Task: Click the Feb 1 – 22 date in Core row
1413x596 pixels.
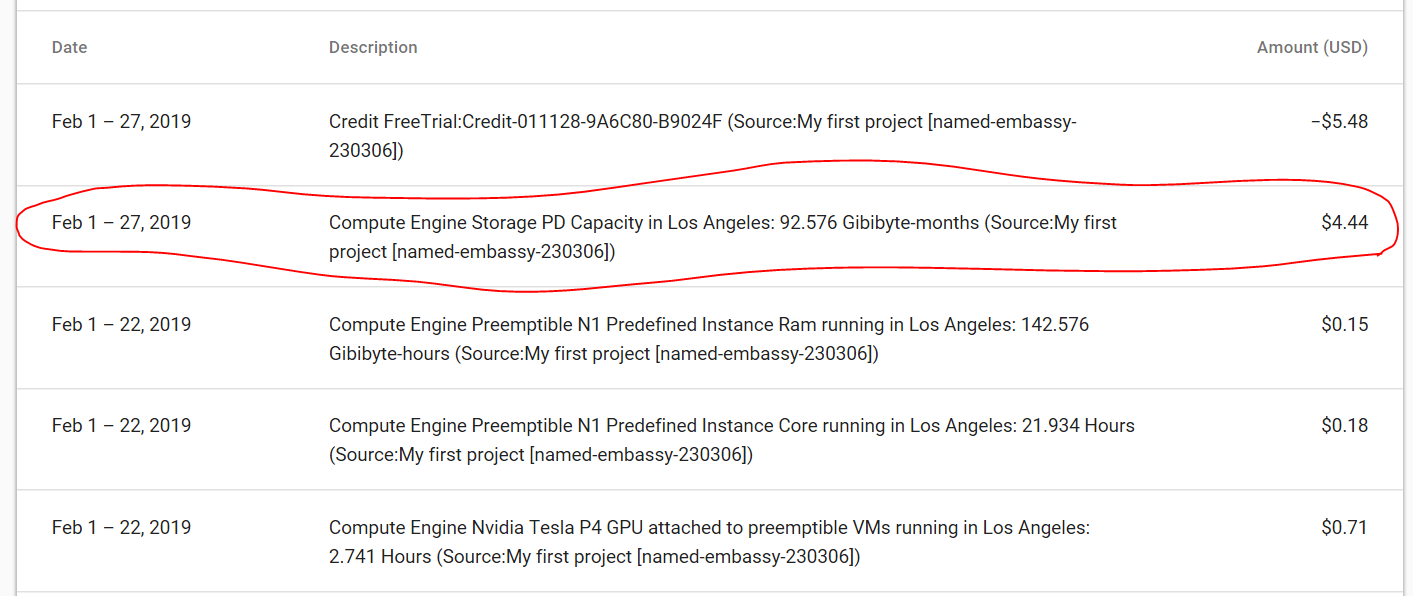Action: [121, 425]
